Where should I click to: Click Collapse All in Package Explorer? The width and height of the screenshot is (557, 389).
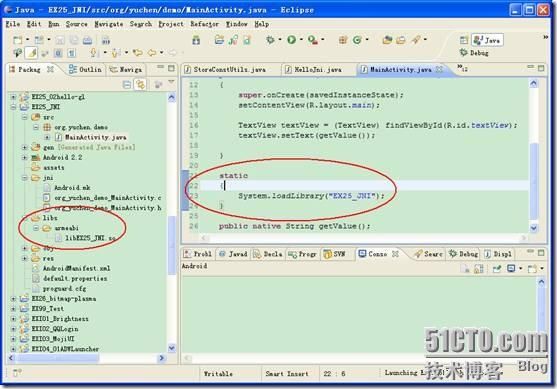(x=126, y=84)
